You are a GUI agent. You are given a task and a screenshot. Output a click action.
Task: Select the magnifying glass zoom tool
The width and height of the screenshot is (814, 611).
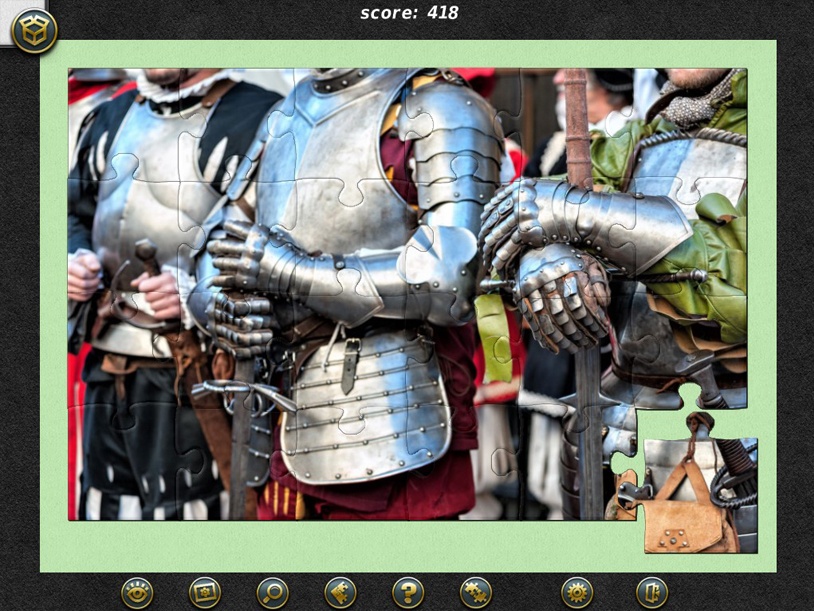coord(273,592)
